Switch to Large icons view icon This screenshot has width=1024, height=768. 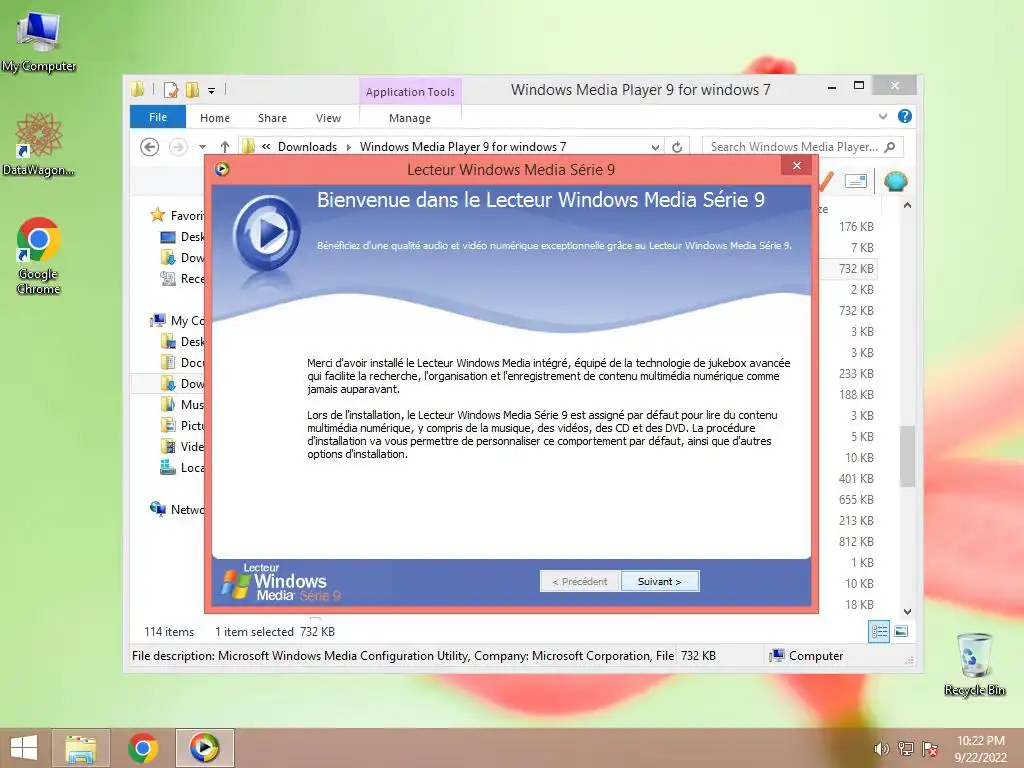(901, 632)
